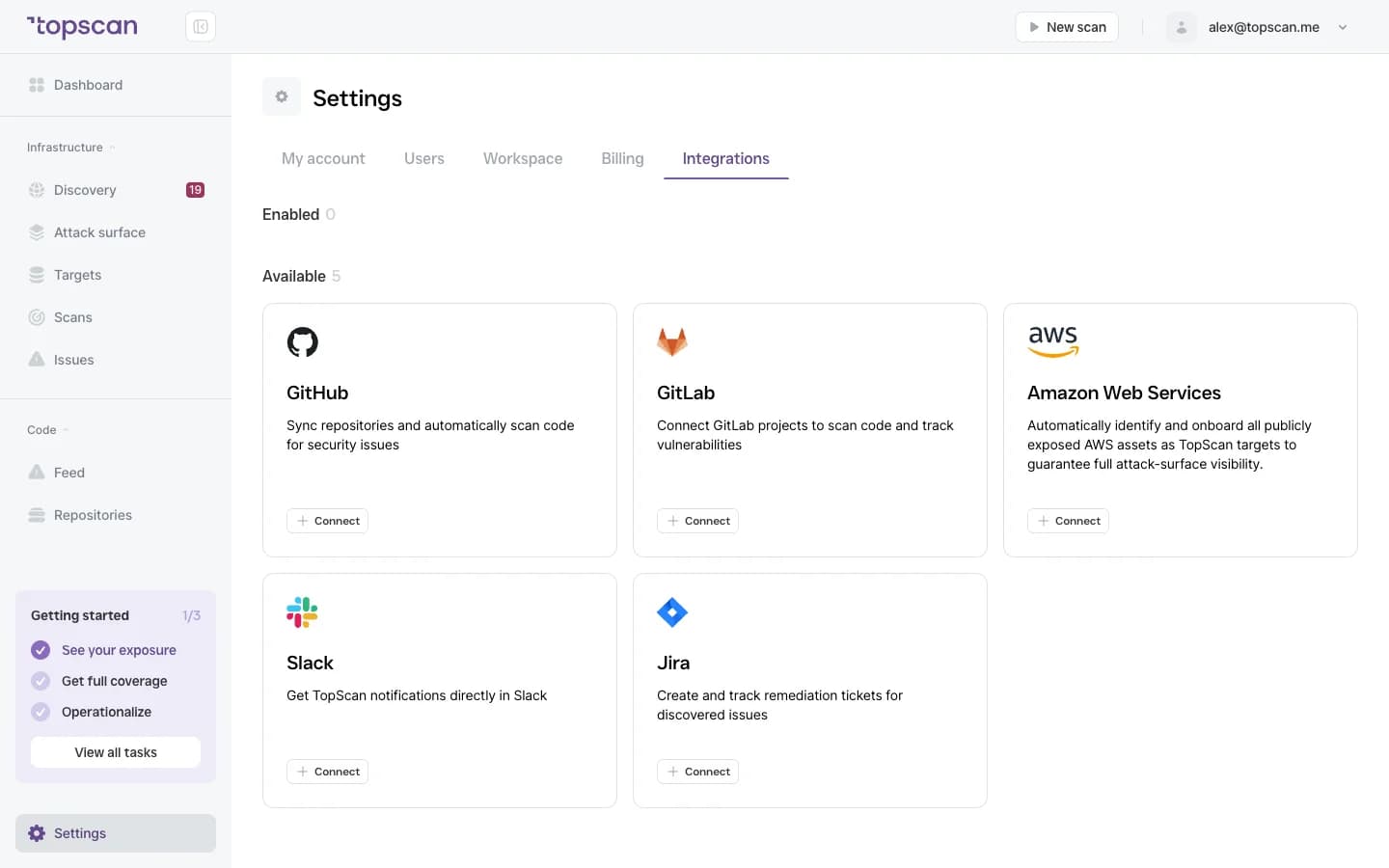Image resolution: width=1389 pixels, height=868 pixels.
Task: Click the topscan logo
Action: pyautogui.click(x=82, y=27)
